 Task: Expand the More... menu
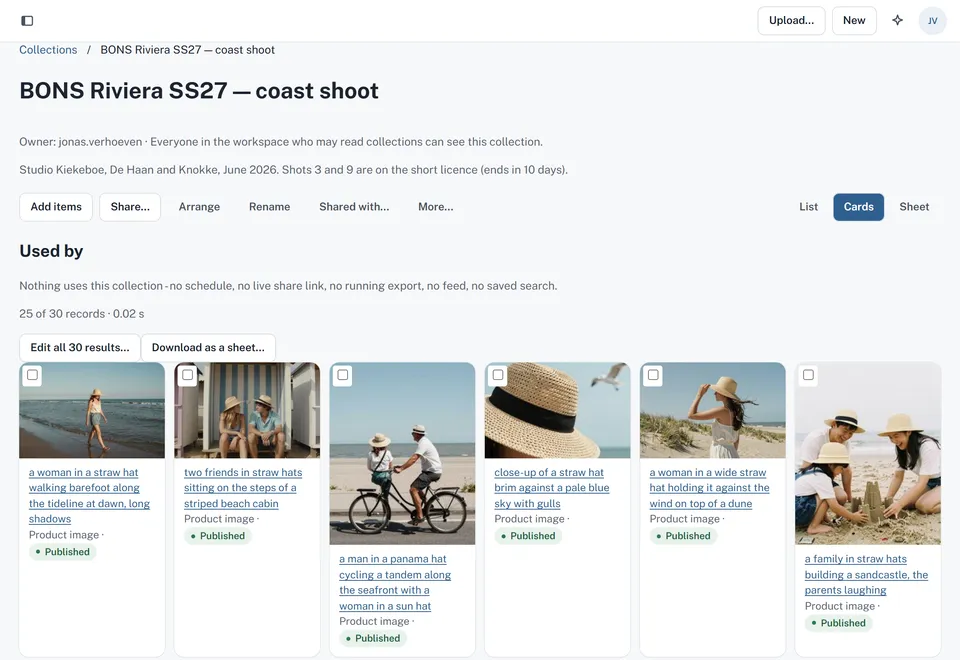point(435,207)
